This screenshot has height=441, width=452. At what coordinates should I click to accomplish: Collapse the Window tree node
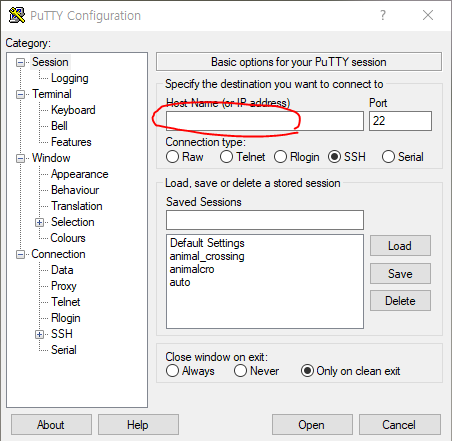[x=20, y=158]
